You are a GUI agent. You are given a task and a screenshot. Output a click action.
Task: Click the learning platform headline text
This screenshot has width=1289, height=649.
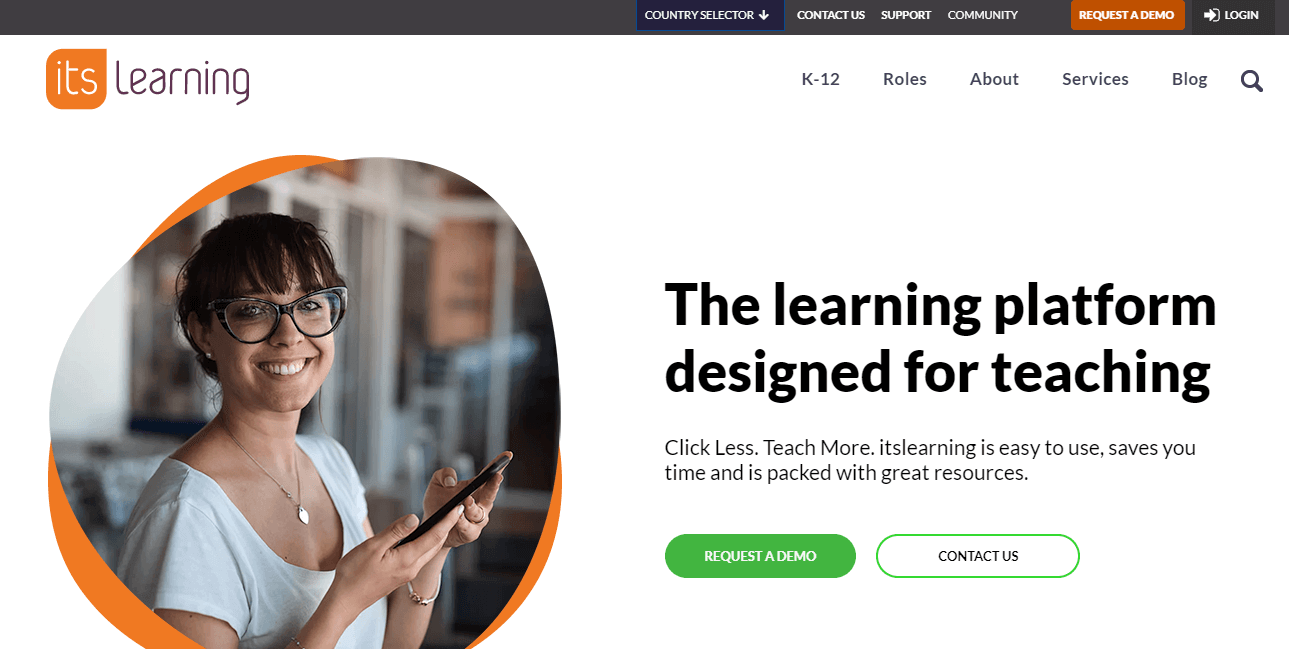[940, 338]
